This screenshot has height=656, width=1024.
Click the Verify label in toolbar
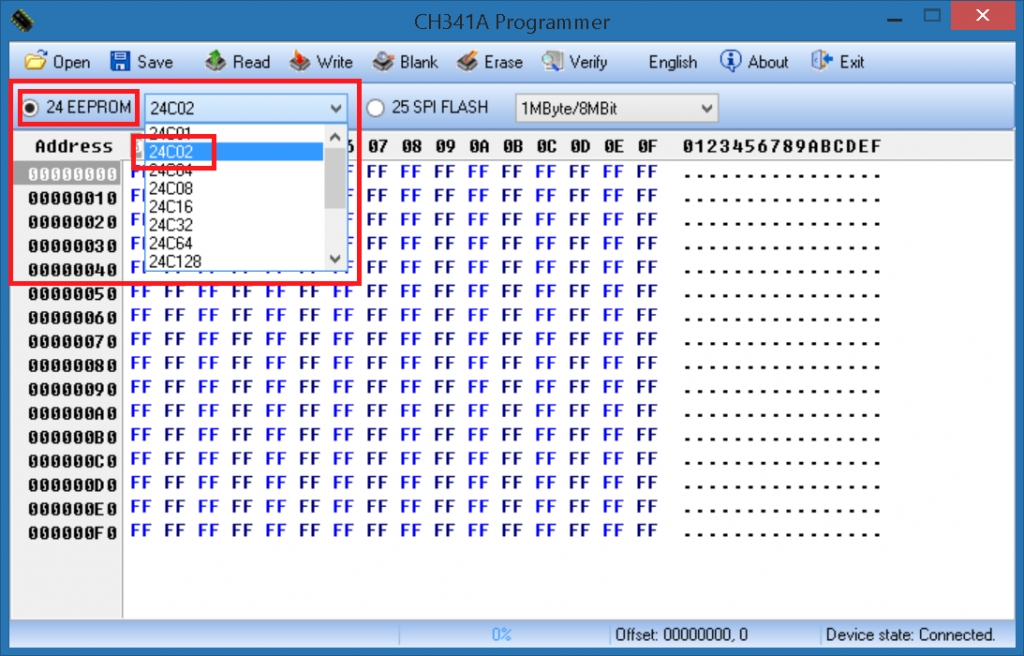[x=588, y=62]
